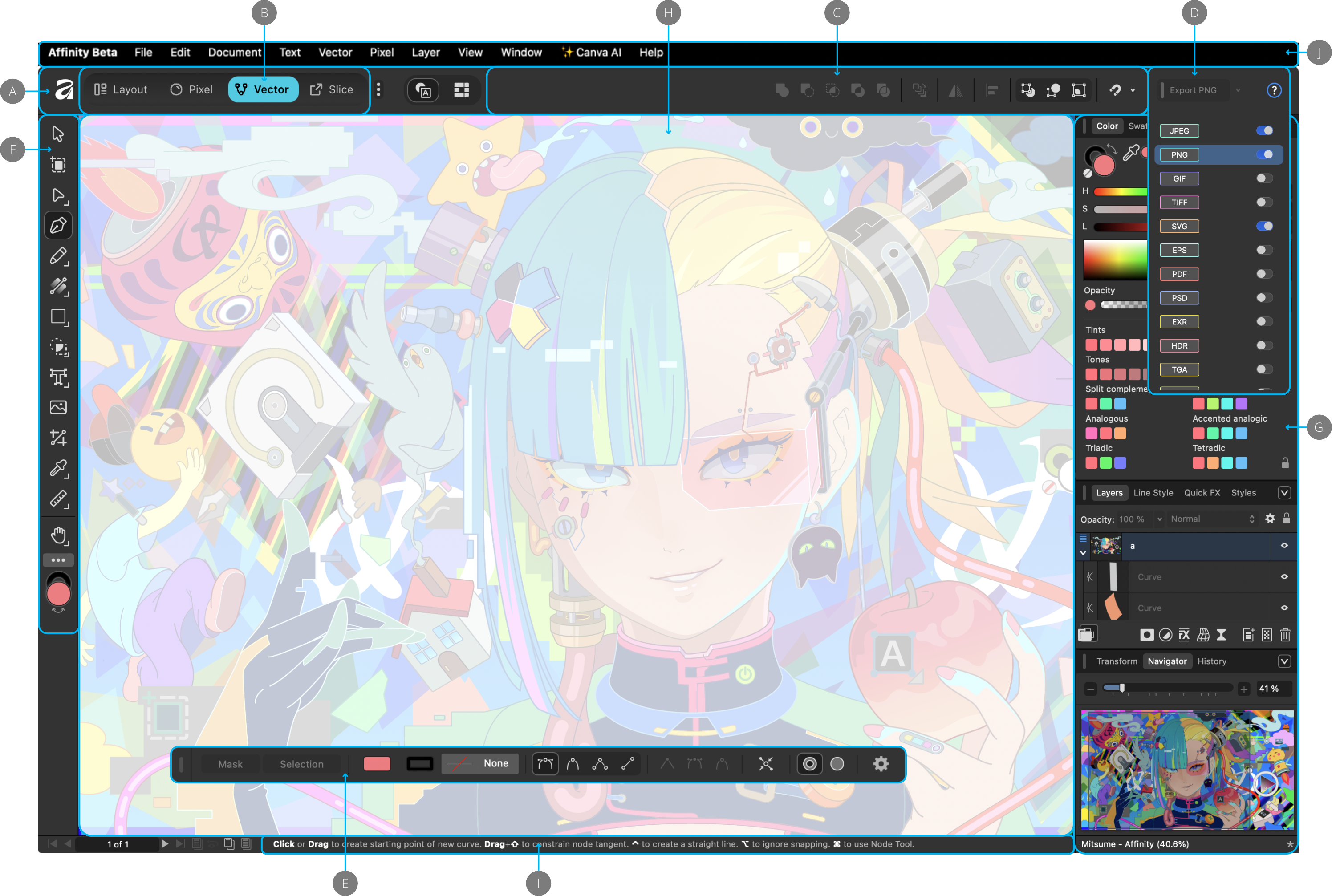This screenshot has height=896, width=1332.
Task: Select the Hand pan tool
Action: [58, 536]
